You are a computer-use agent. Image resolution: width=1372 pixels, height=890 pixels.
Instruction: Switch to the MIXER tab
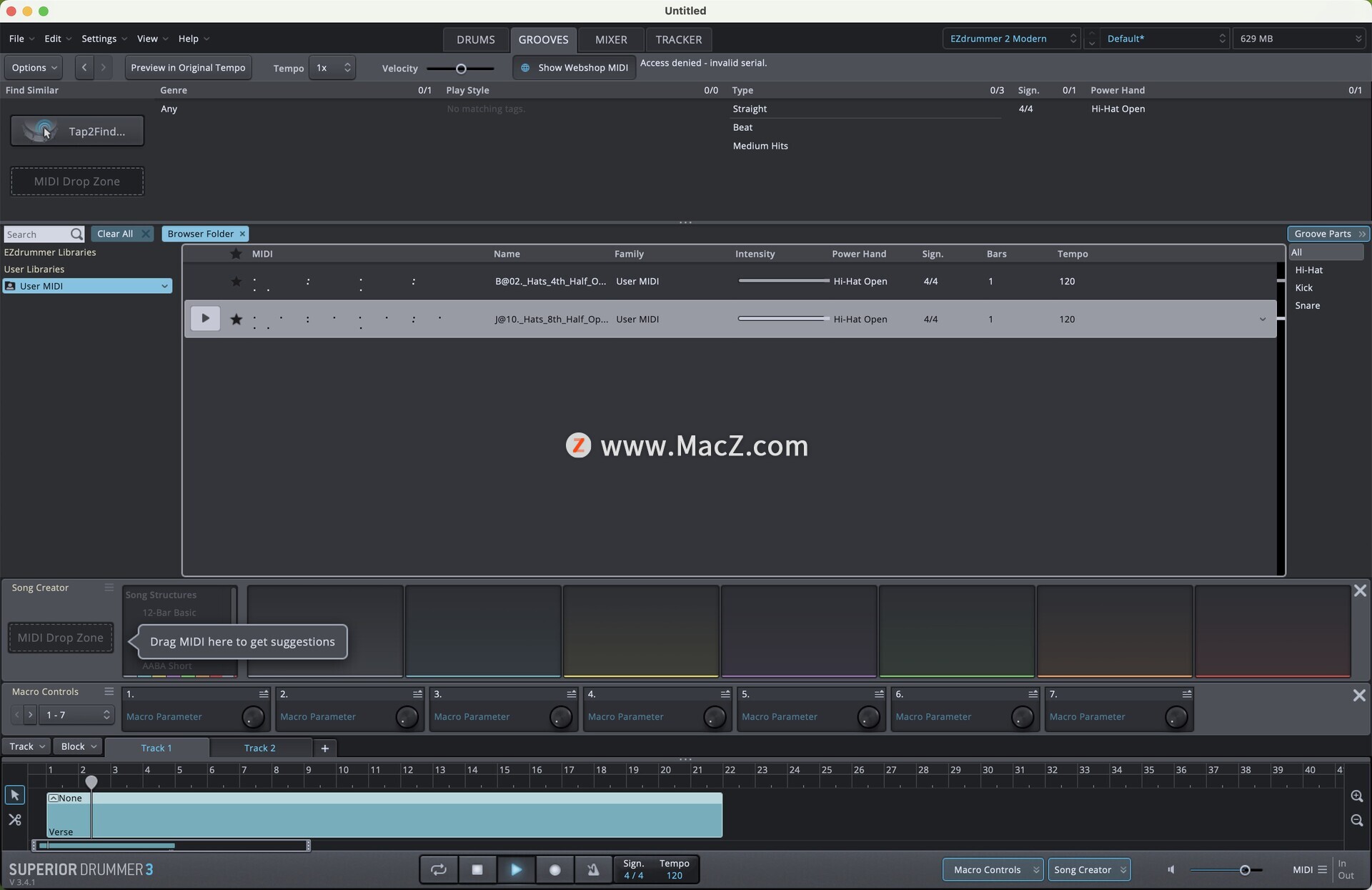tap(611, 39)
